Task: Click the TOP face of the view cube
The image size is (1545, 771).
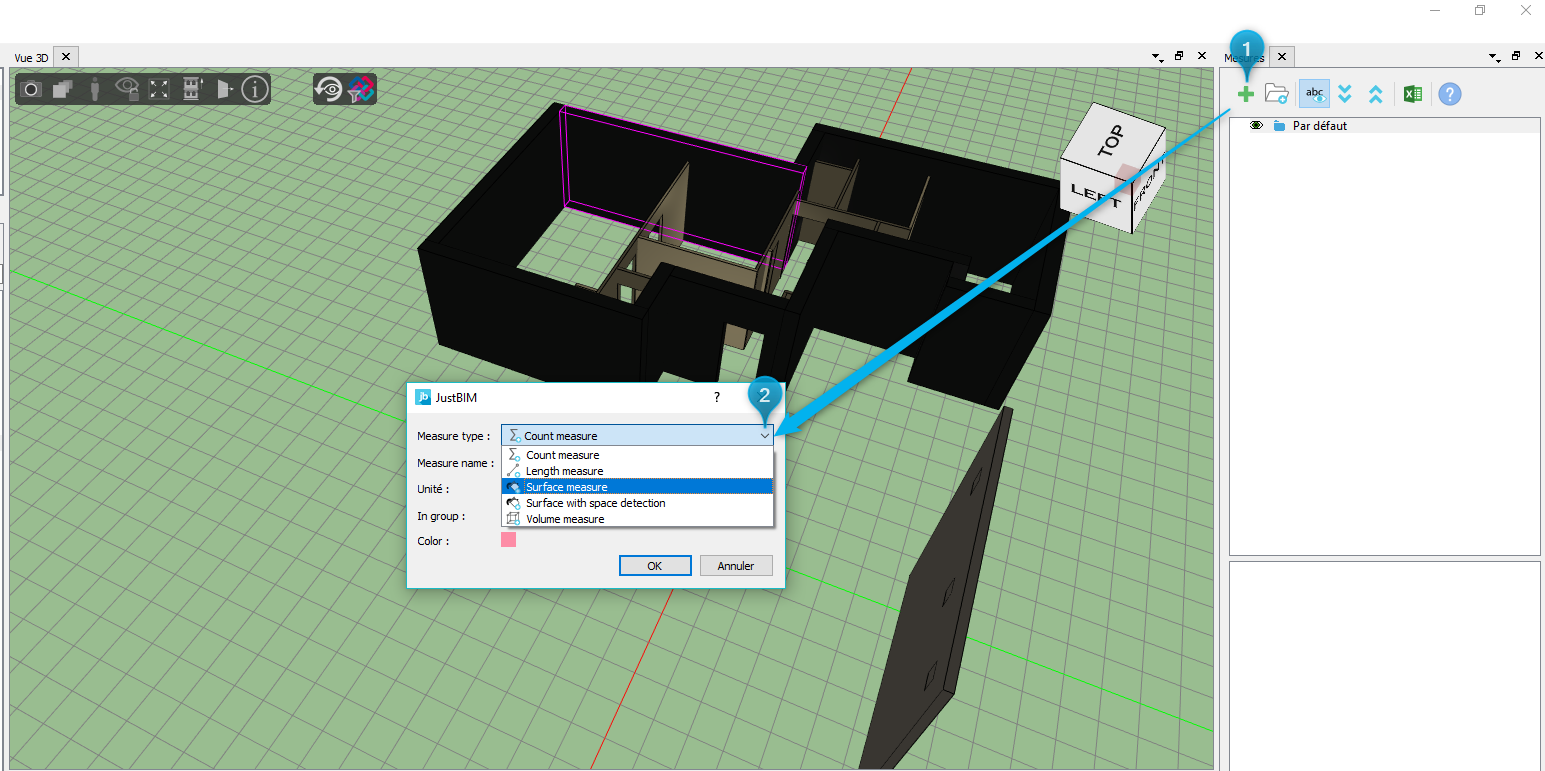Action: [1110, 140]
